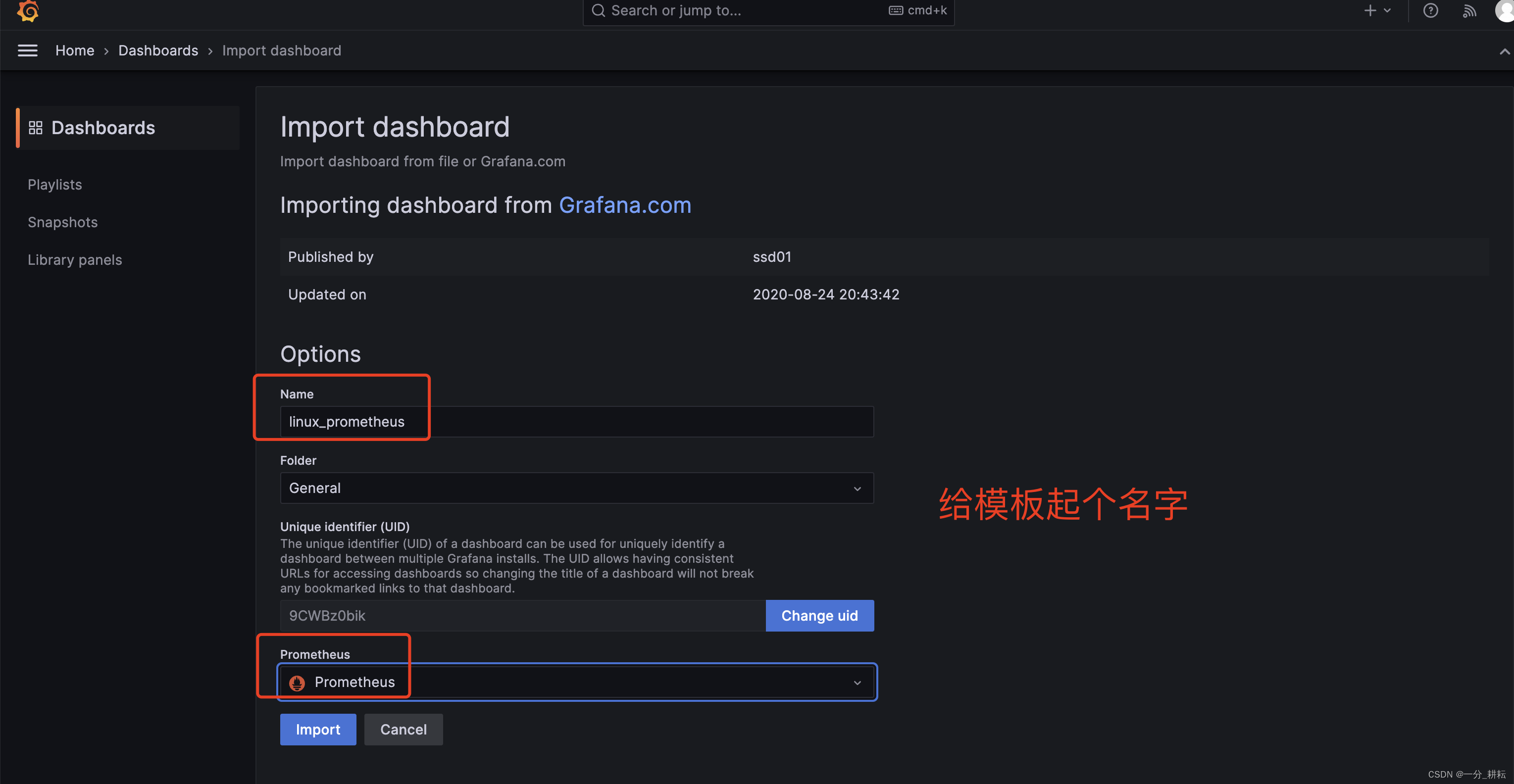Click the Change uid button
The image size is (1514, 784).
(819, 615)
